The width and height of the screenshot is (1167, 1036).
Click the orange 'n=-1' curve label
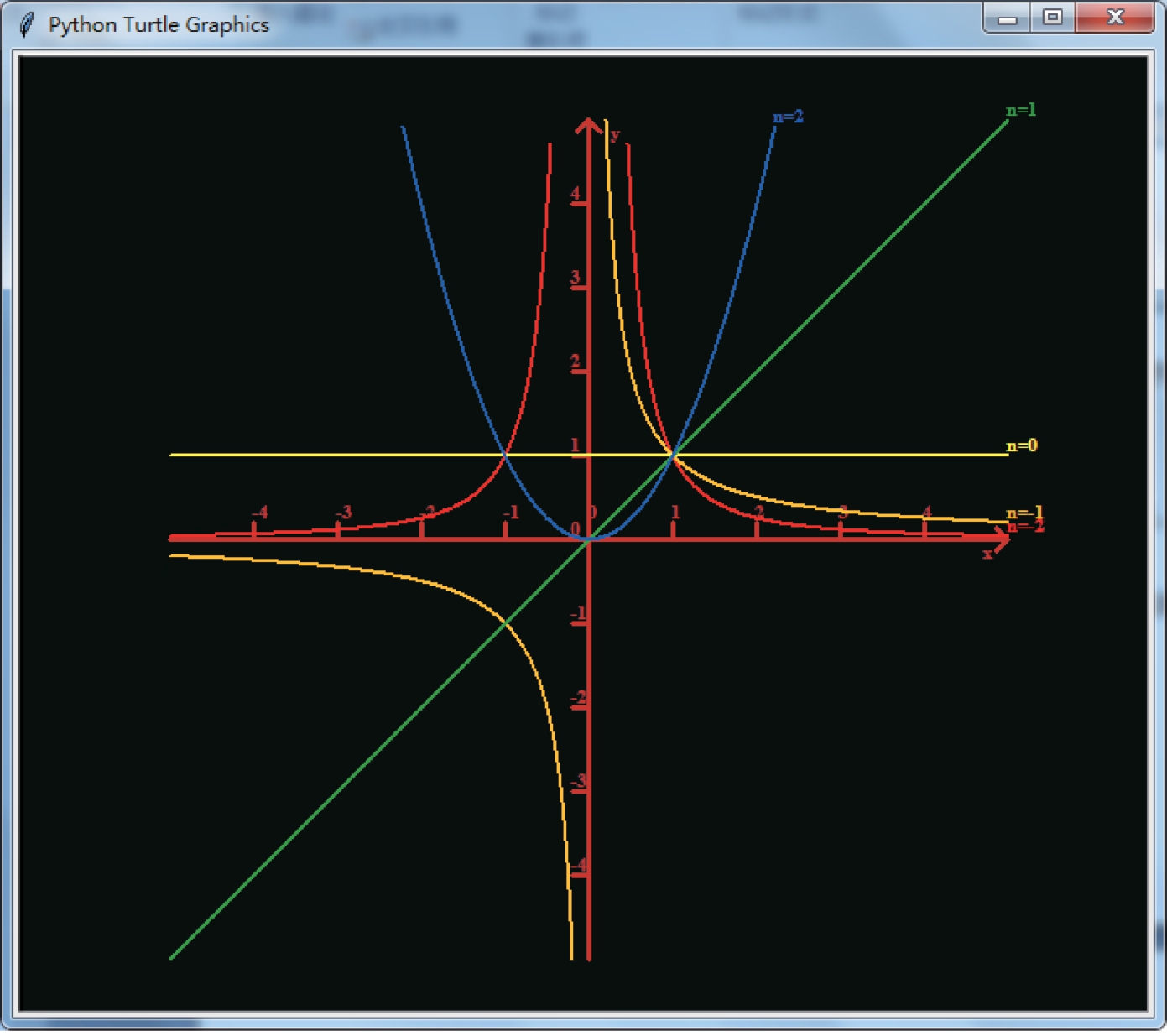pyautogui.click(x=1024, y=513)
